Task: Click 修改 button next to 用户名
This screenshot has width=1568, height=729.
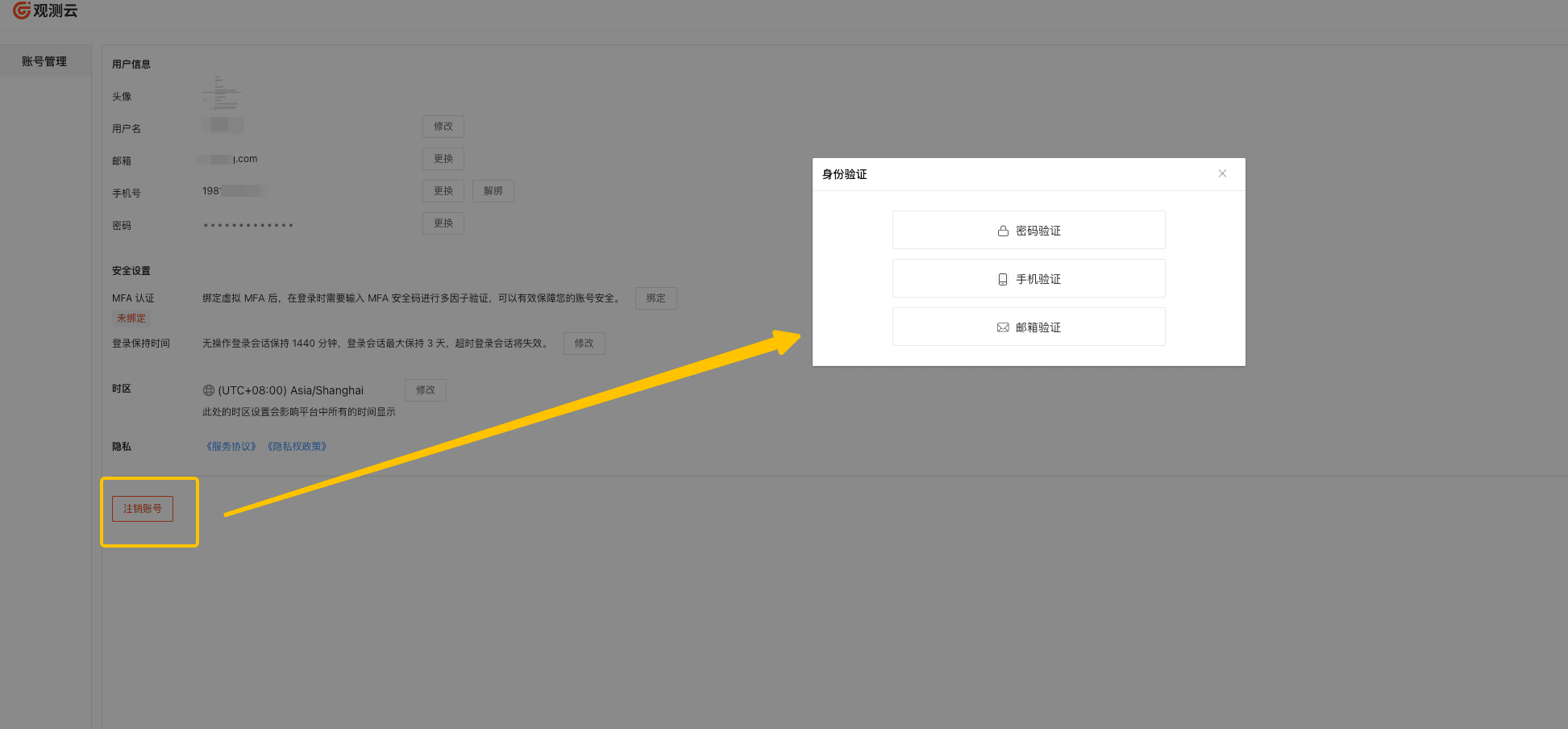Action: (x=443, y=127)
